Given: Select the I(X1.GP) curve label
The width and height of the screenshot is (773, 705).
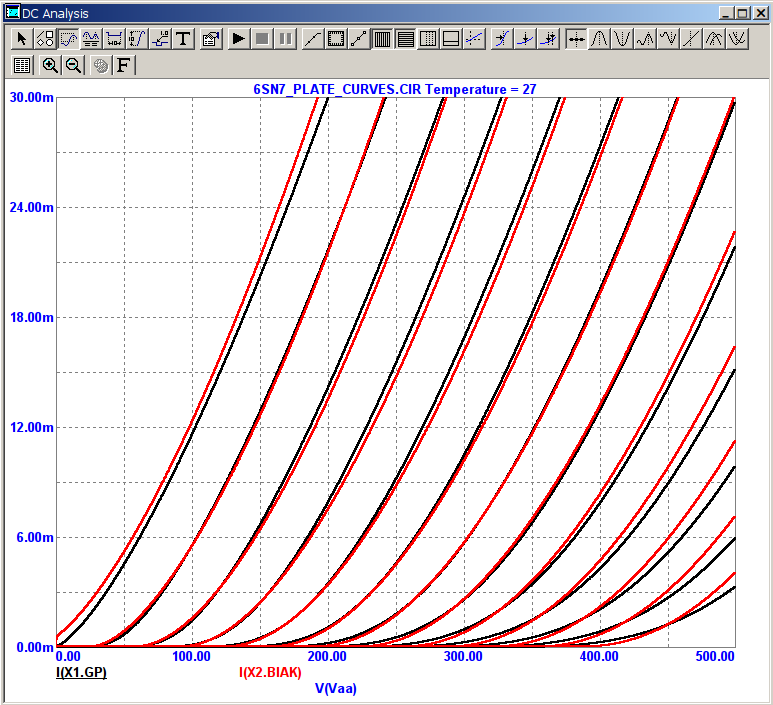Looking at the screenshot, I should click(x=81, y=672).
